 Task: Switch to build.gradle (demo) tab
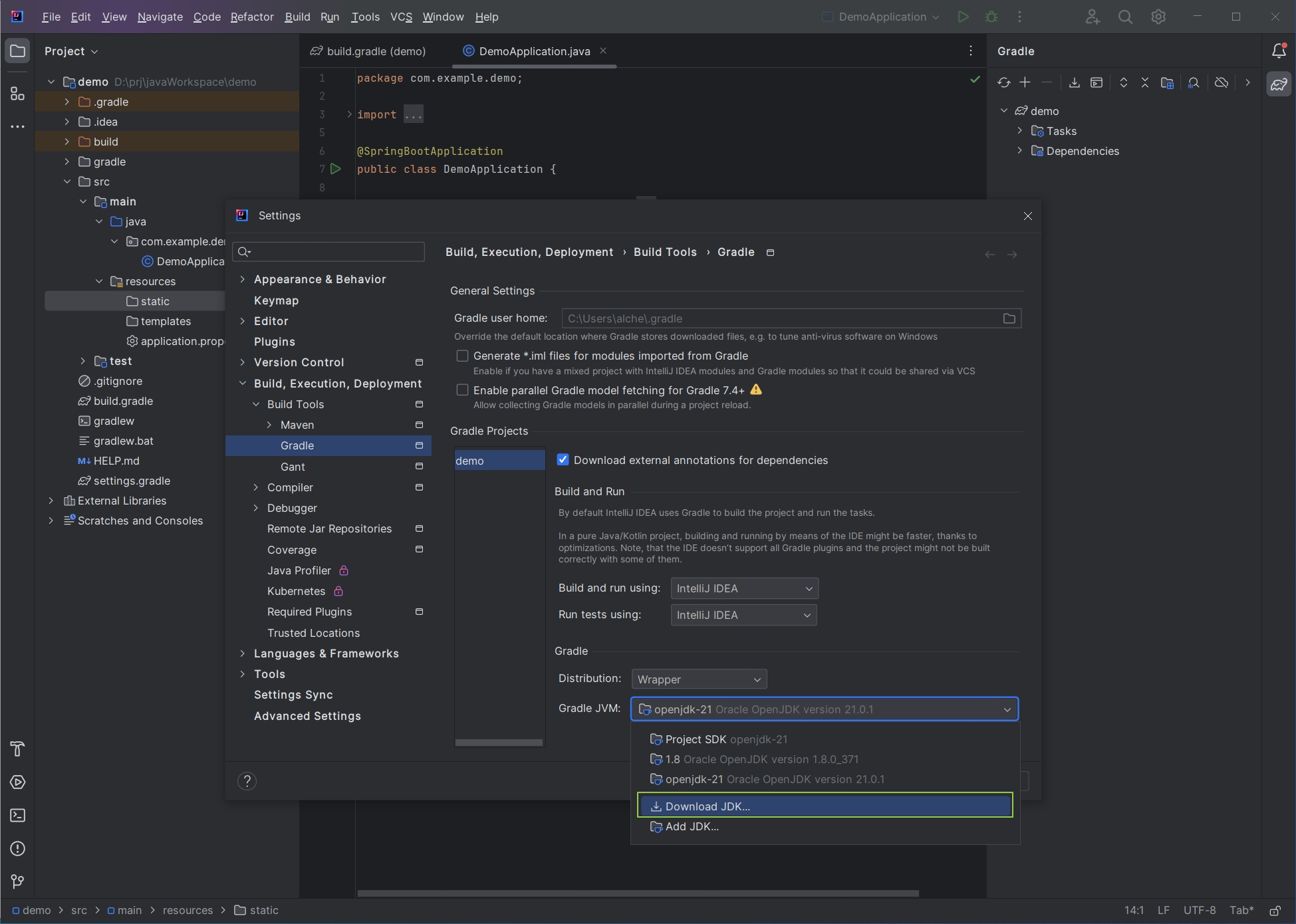point(376,51)
